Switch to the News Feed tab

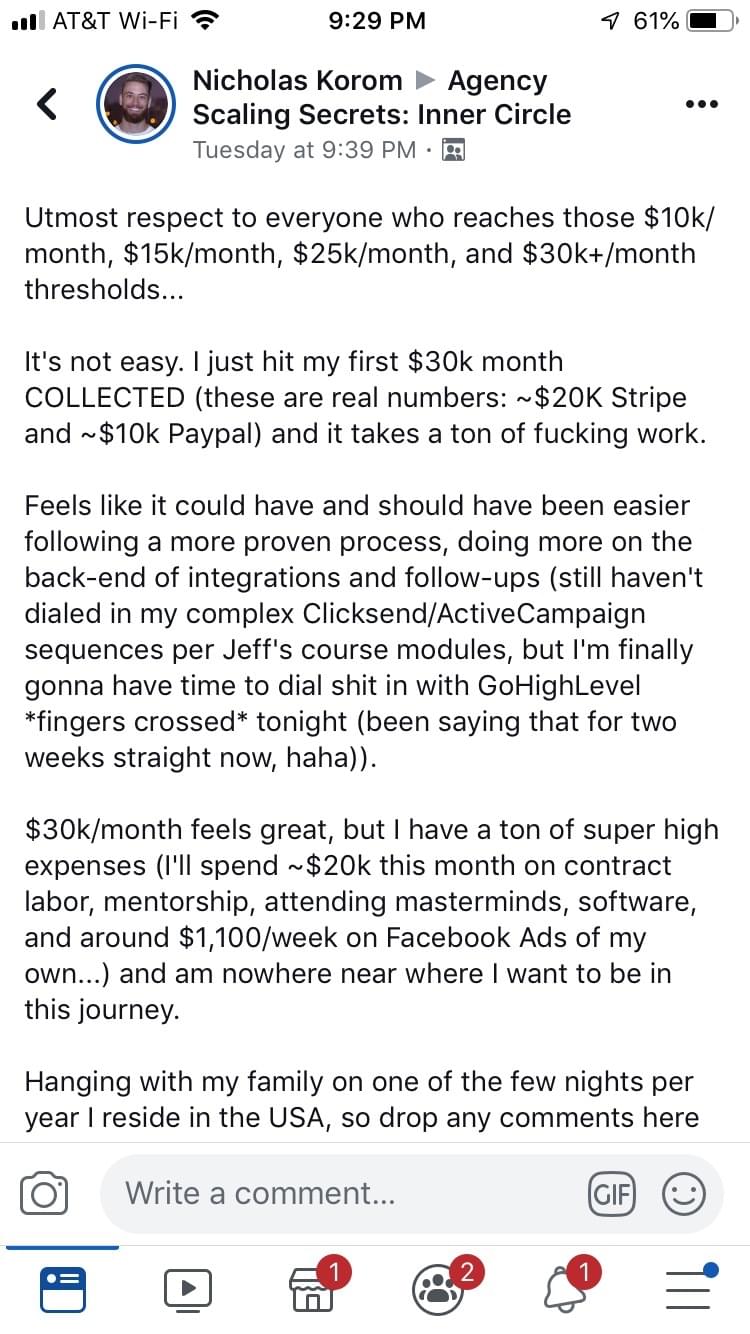point(63,1289)
